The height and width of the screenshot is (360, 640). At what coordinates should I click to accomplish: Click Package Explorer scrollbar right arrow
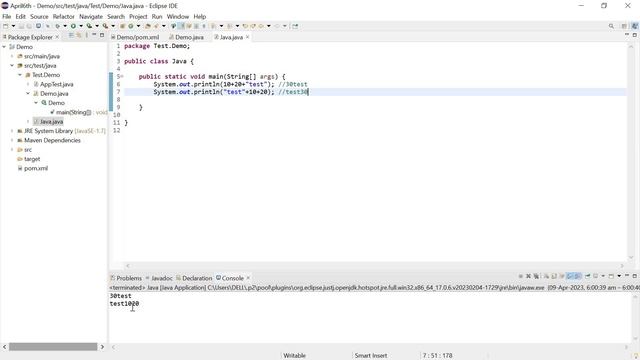[102, 347]
